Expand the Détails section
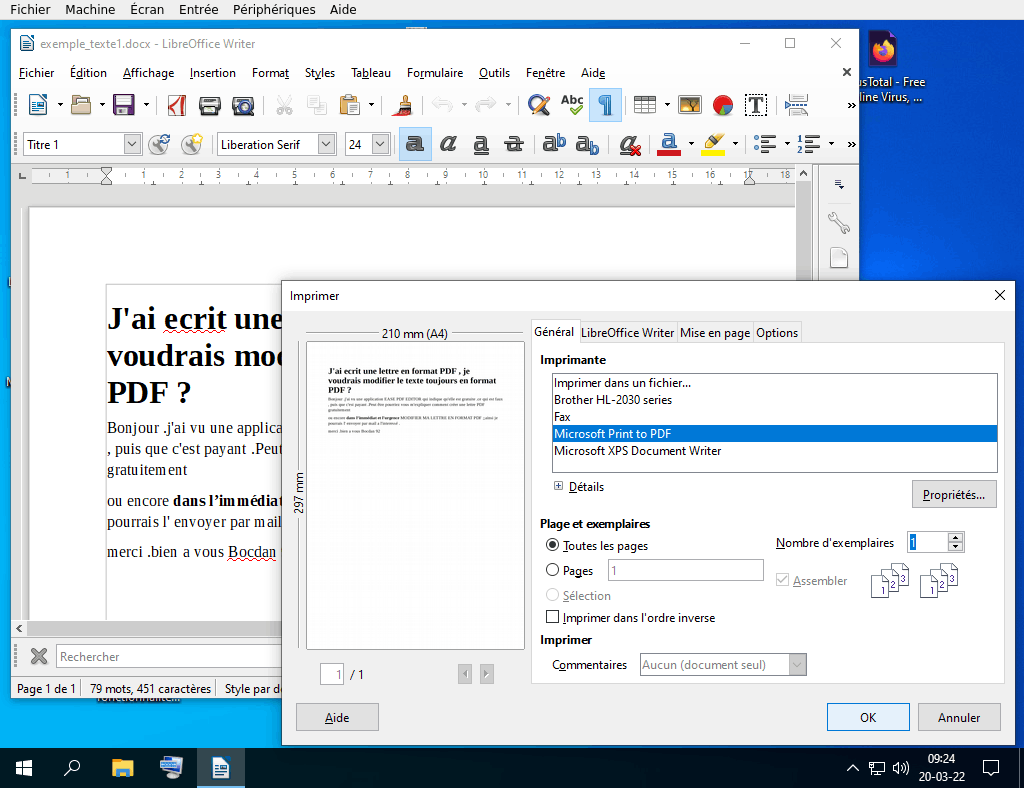Image resolution: width=1024 pixels, height=788 pixels. [x=558, y=486]
